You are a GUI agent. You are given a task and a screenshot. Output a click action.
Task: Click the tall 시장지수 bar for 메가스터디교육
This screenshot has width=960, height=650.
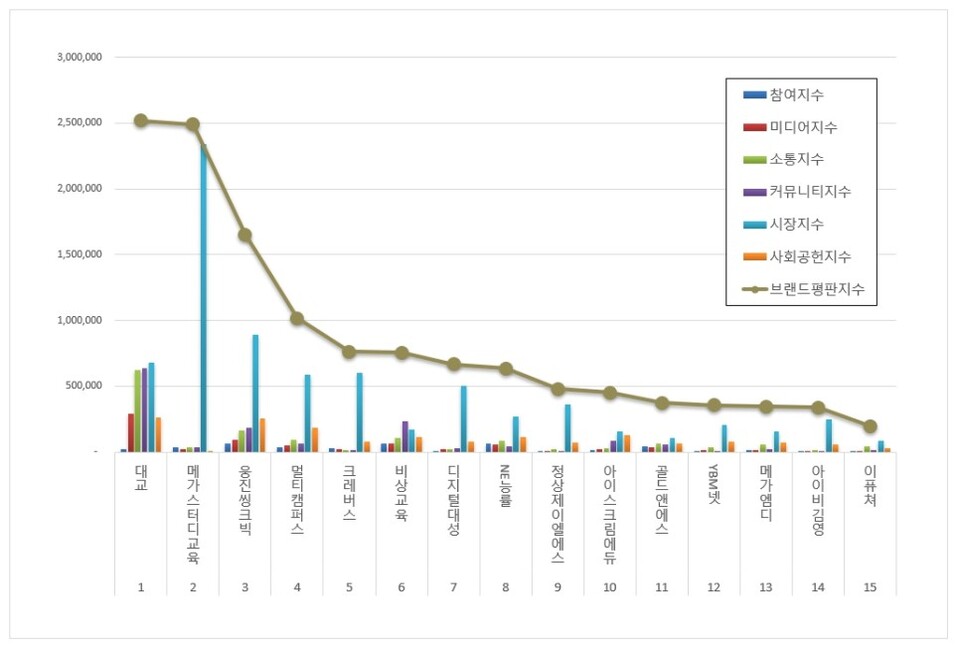204,300
